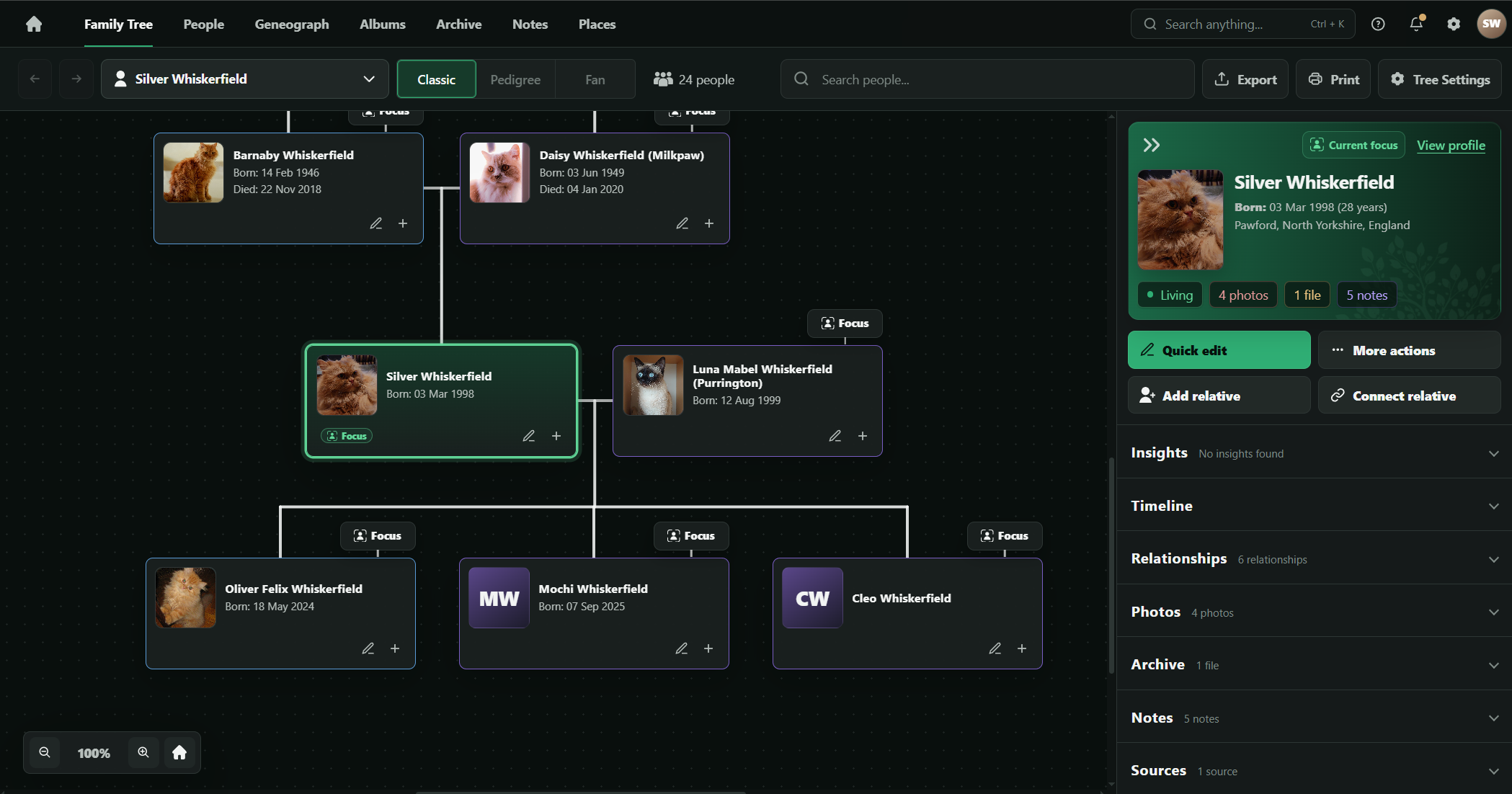Expand the Timeline section

[x=1314, y=505]
